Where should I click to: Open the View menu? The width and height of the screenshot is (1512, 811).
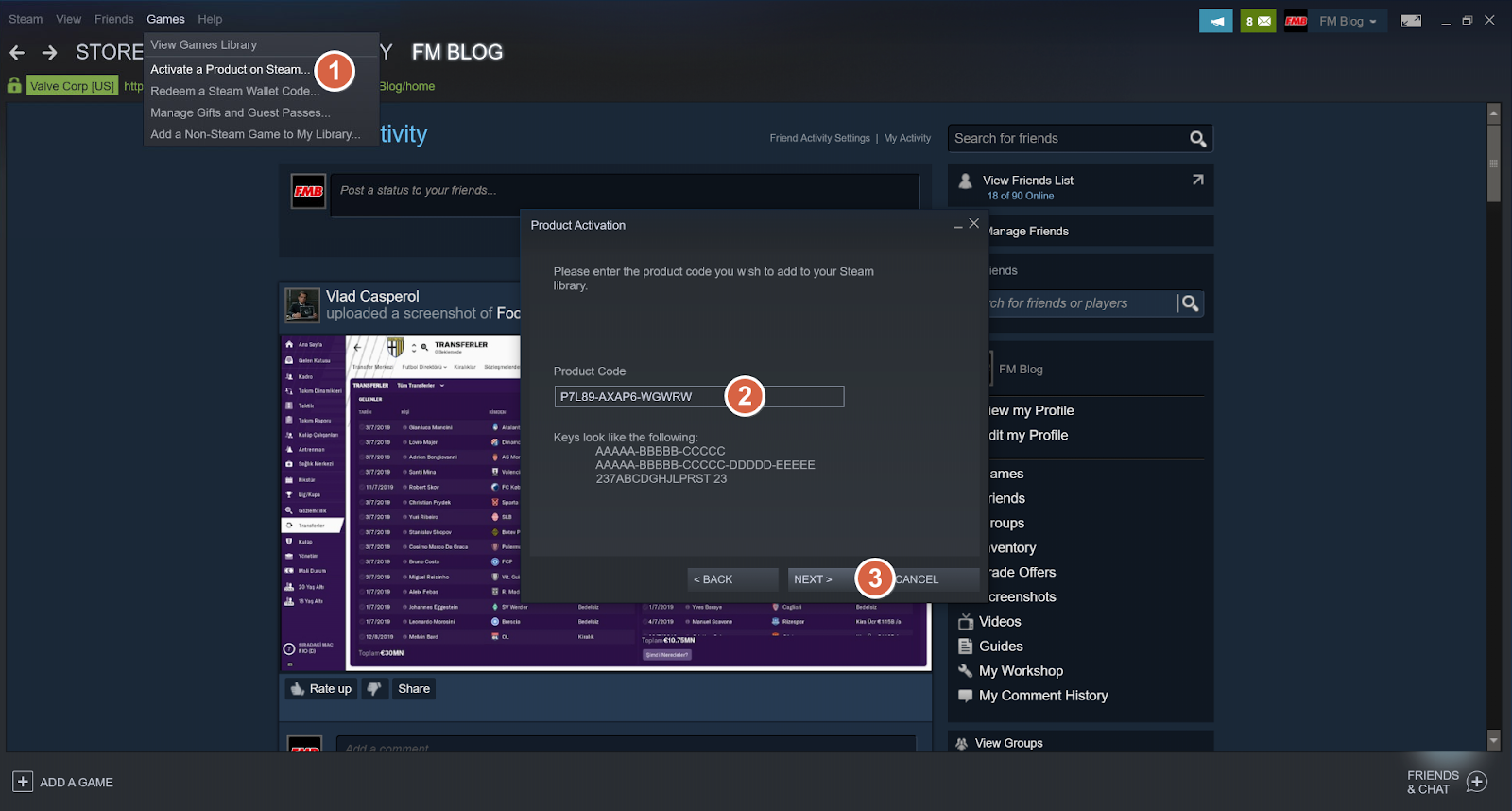[69, 19]
